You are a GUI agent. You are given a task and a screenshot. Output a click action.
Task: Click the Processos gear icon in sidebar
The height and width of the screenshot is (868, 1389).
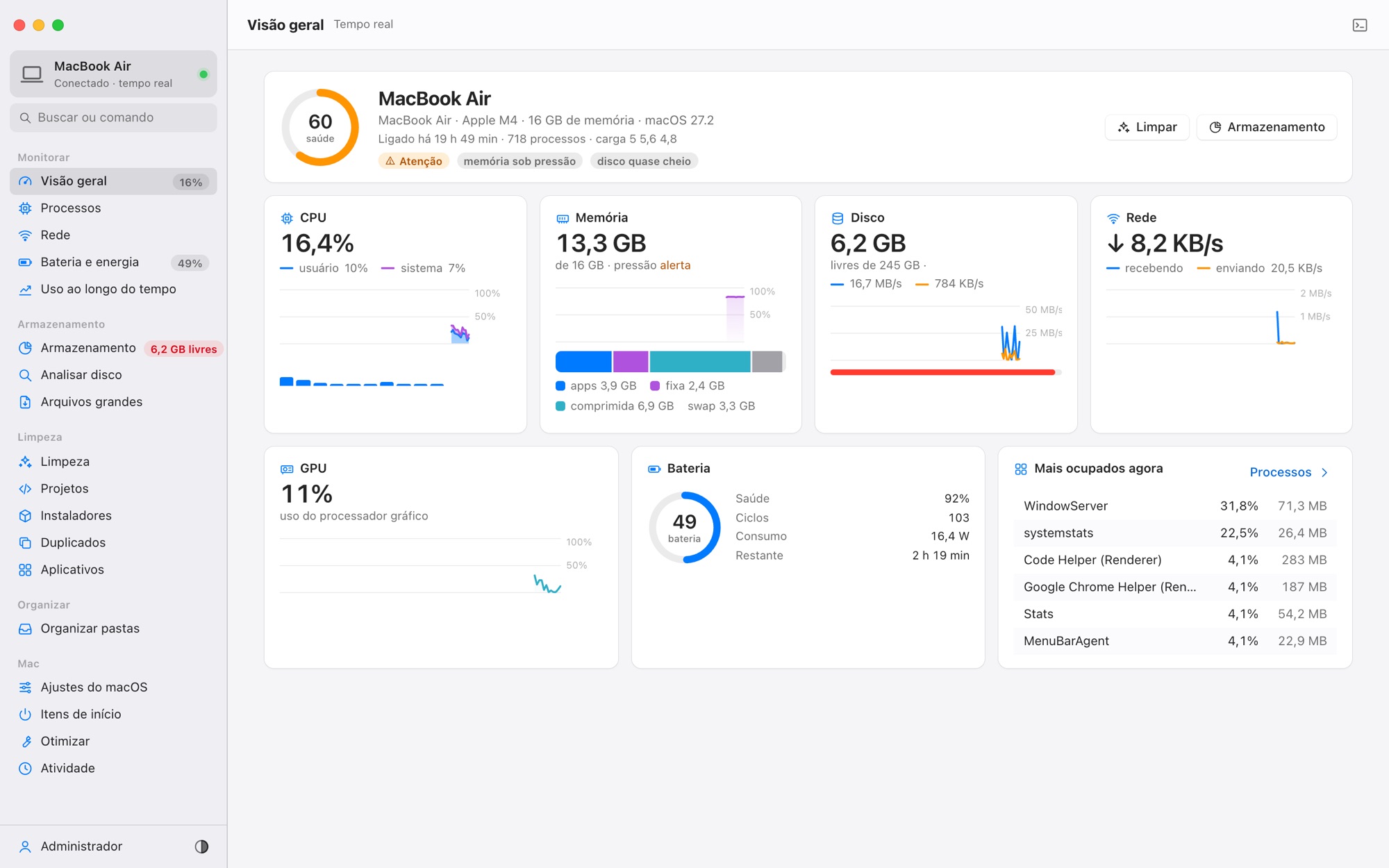click(x=25, y=208)
